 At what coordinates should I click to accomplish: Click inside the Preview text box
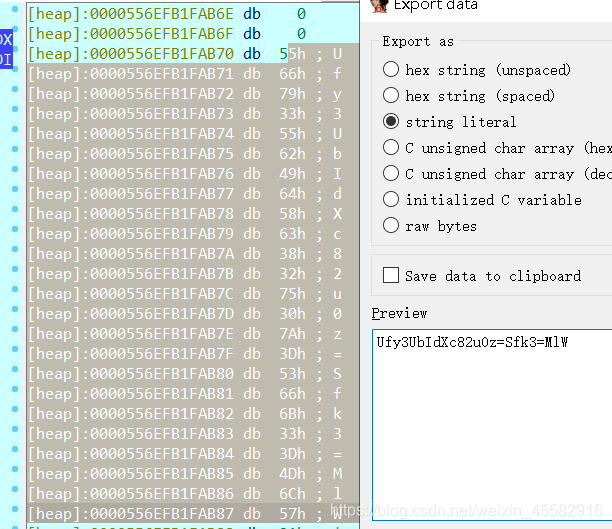point(492,425)
